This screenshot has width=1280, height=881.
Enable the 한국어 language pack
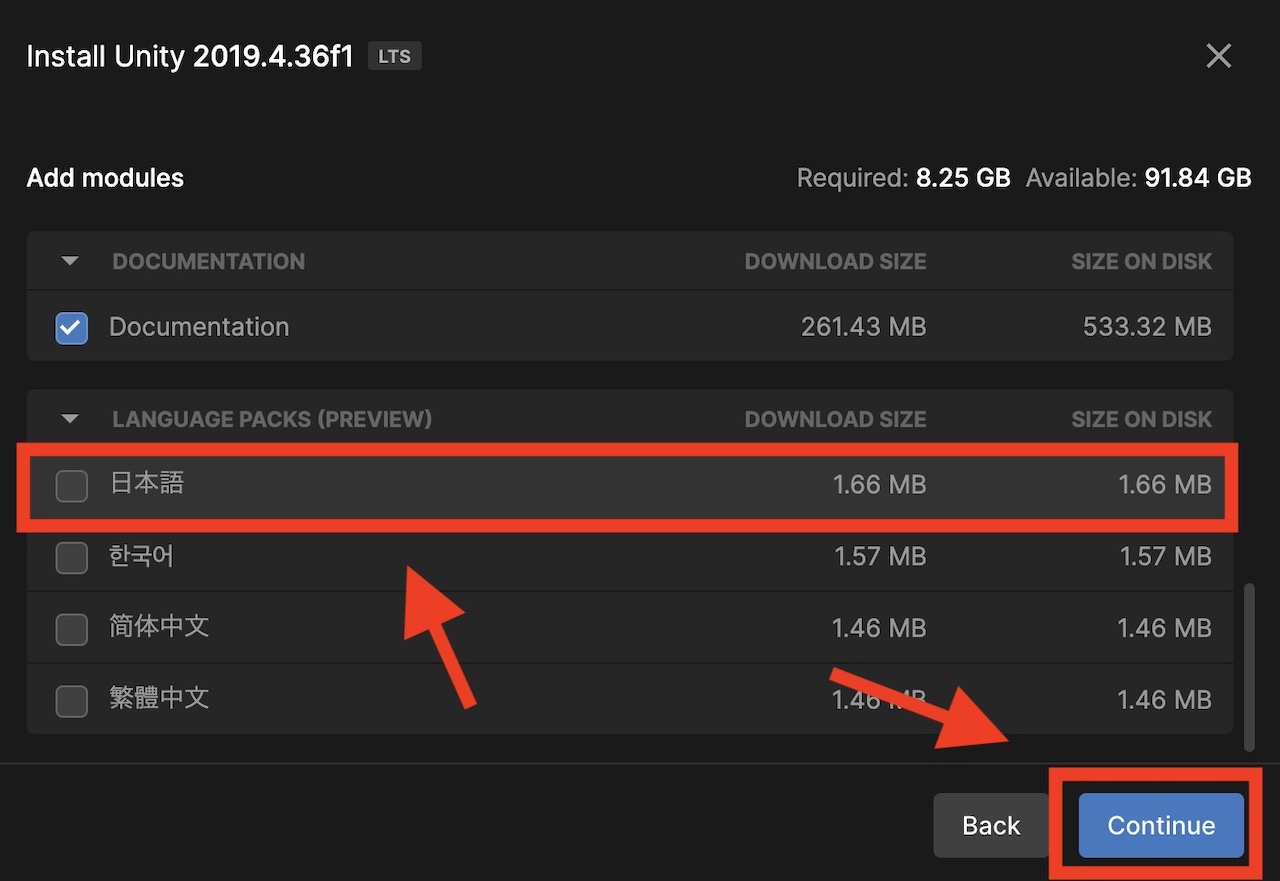click(71, 556)
